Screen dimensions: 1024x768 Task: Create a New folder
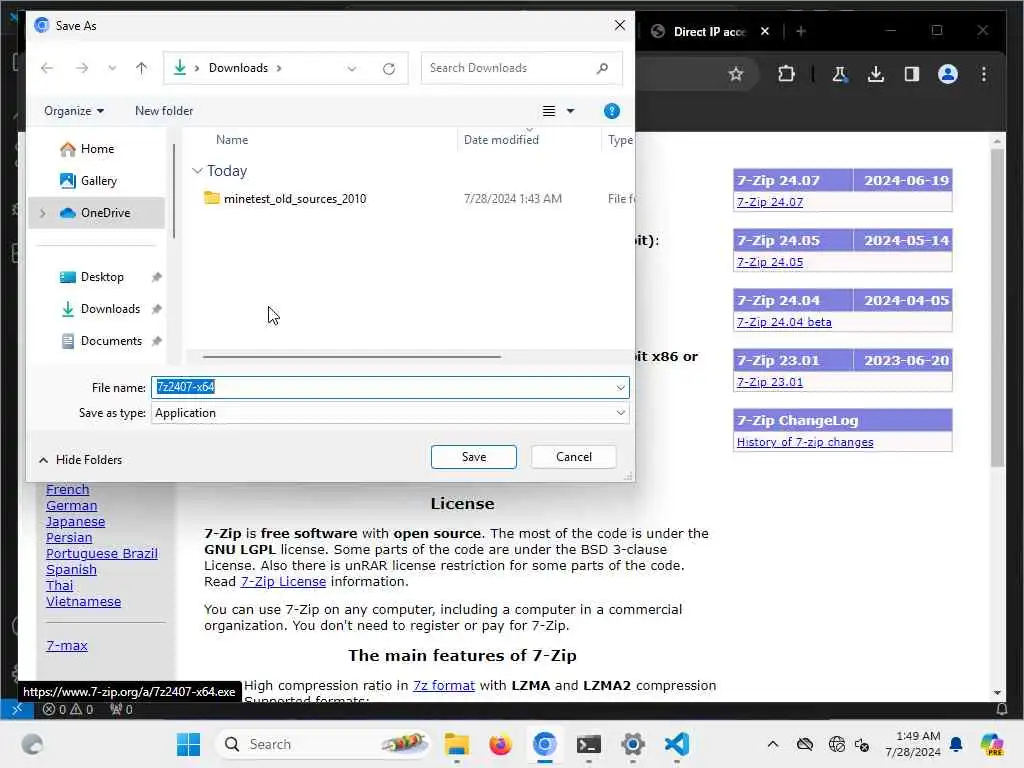click(x=164, y=111)
